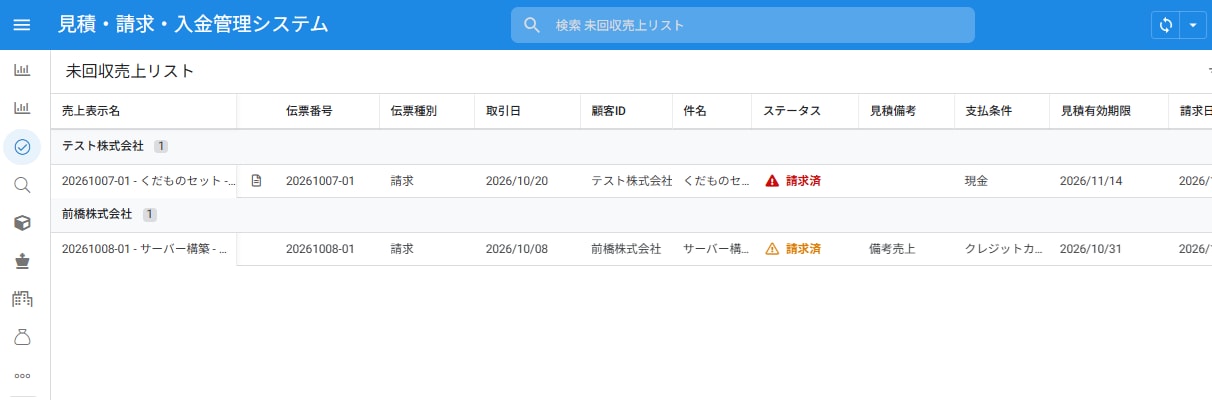Click 請求 type cell in 前橋株式会社 row

pos(402,249)
